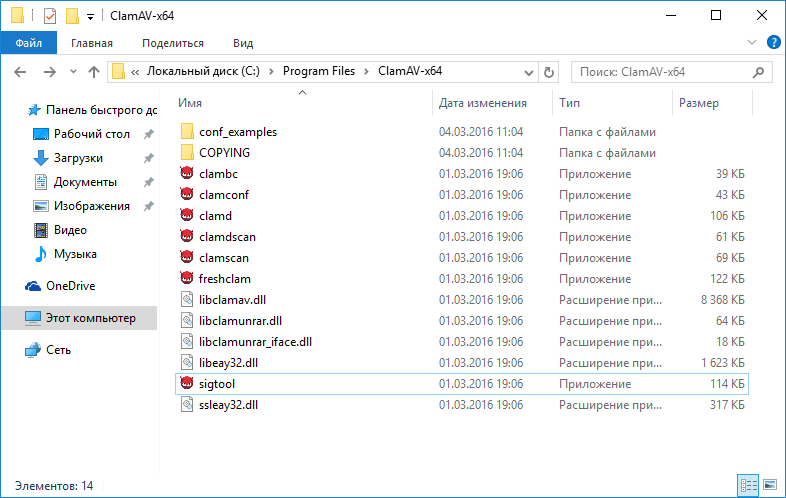Click the Back navigation arrow

coord(20,72)
